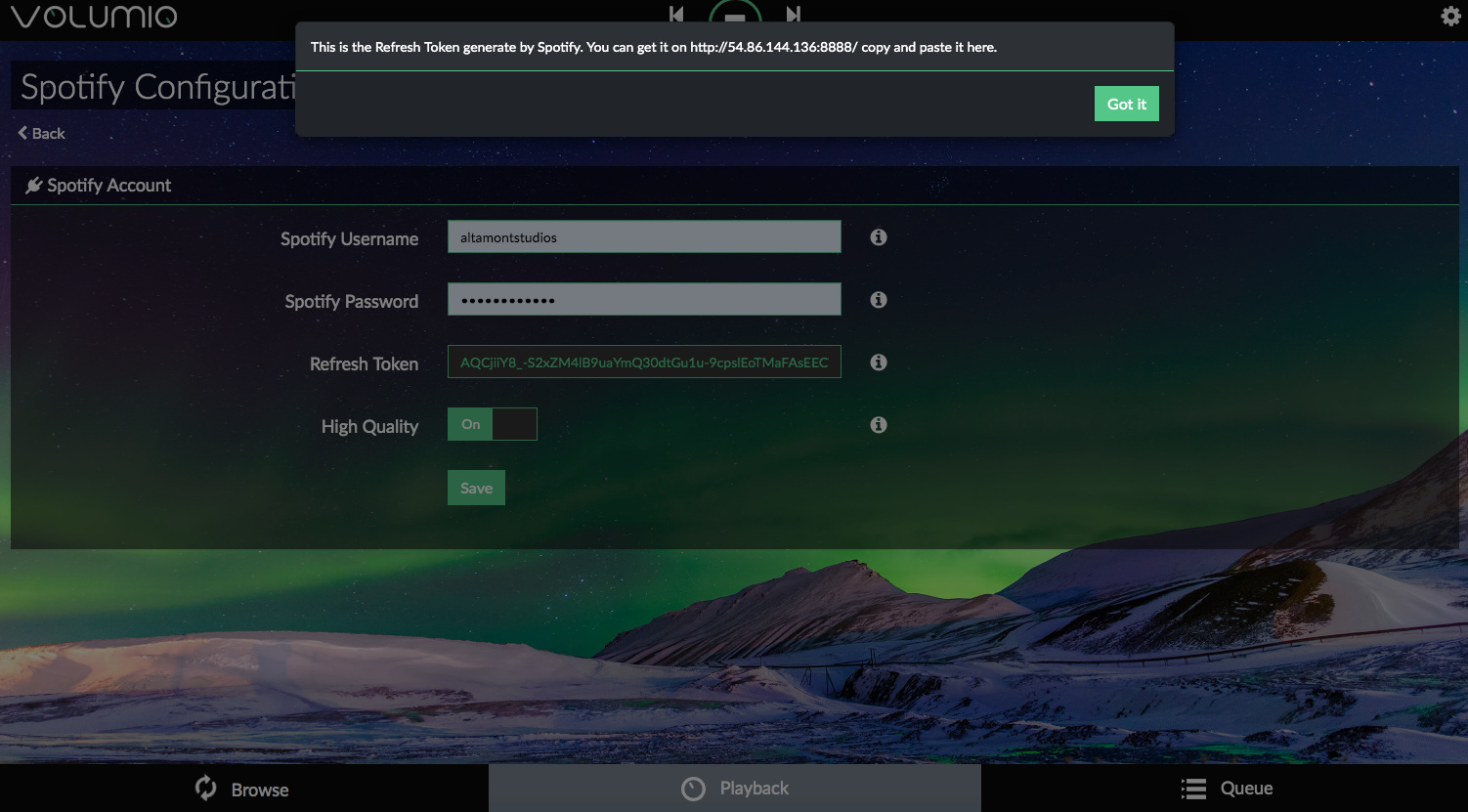Show info for Spotify Password

pos(879,299)
